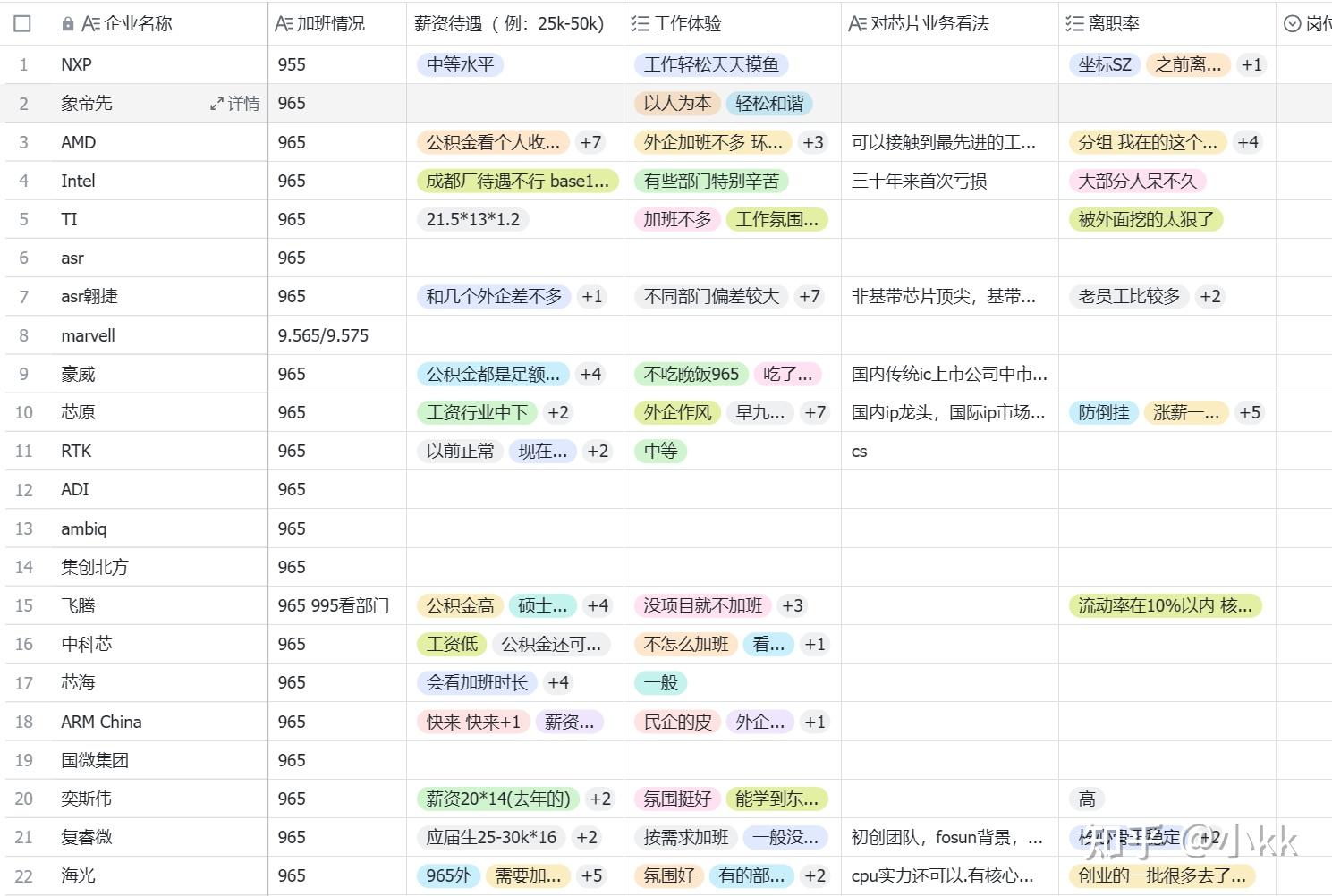Click the lock icon beside 企业名称
This screenshot has width=1332, height=896.
pos(68,24)
